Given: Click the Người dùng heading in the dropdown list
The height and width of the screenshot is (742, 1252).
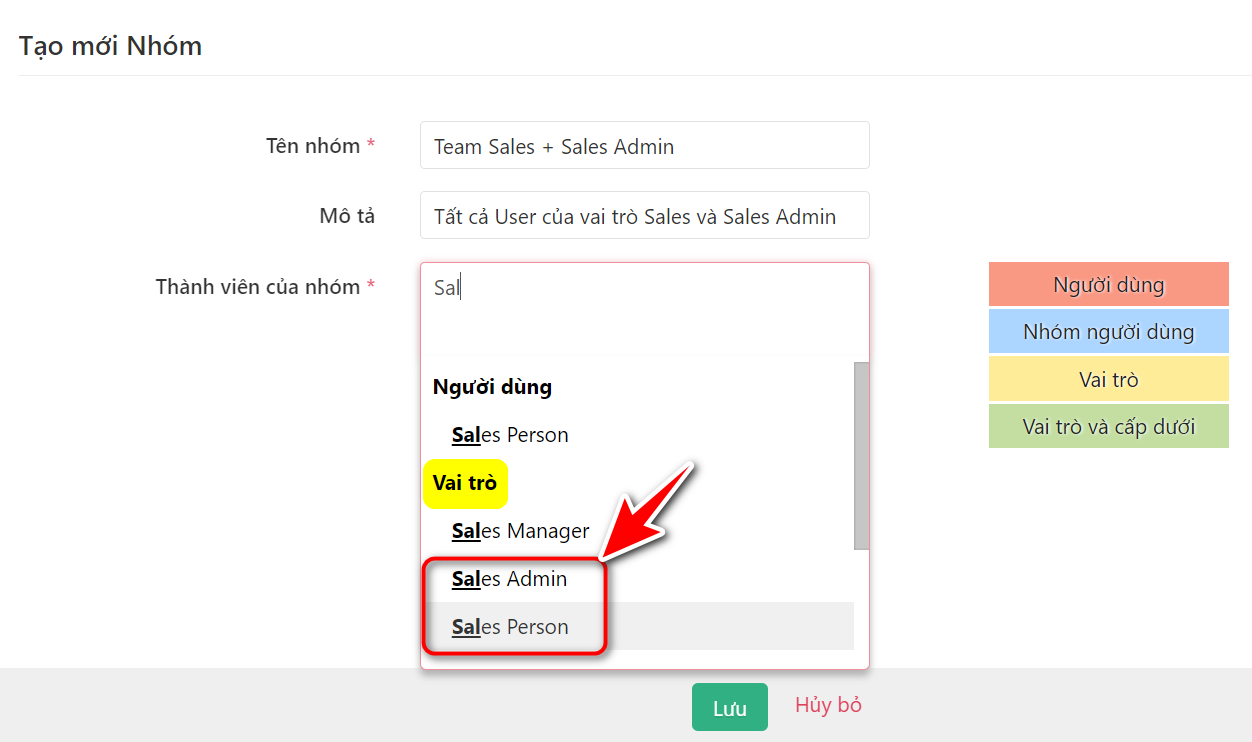Looking at the screenshot, I should (492, 387).
